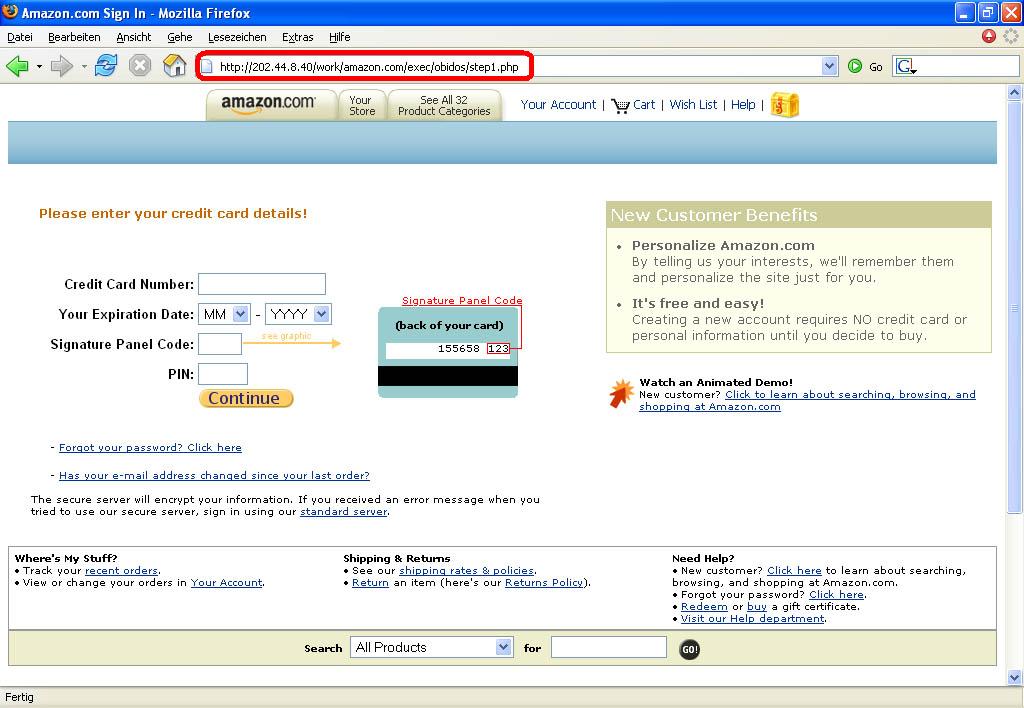
Task: Click the standard server link
Action: [x=344, y=511]
